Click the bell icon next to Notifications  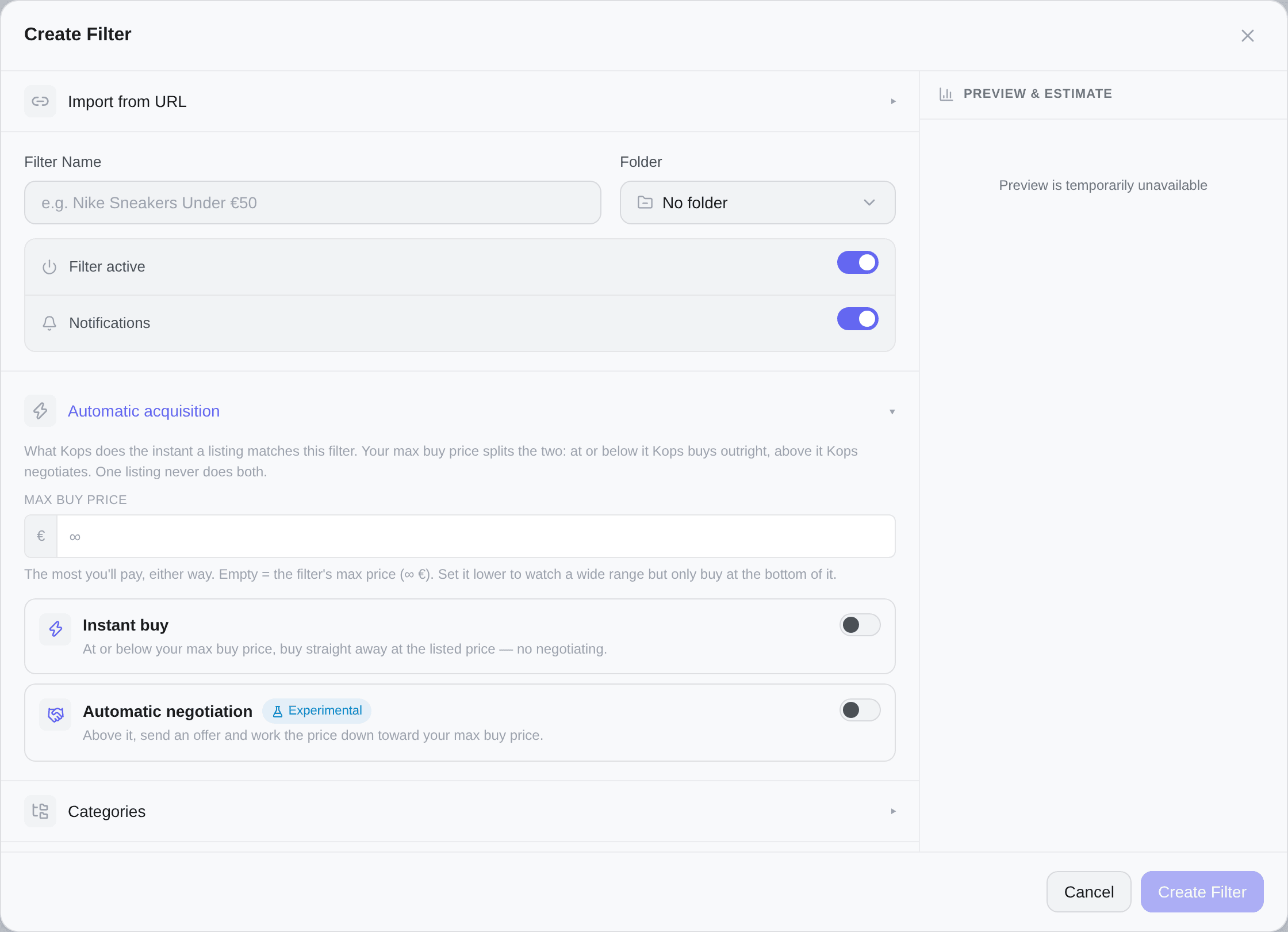click(x=49, y=323)
